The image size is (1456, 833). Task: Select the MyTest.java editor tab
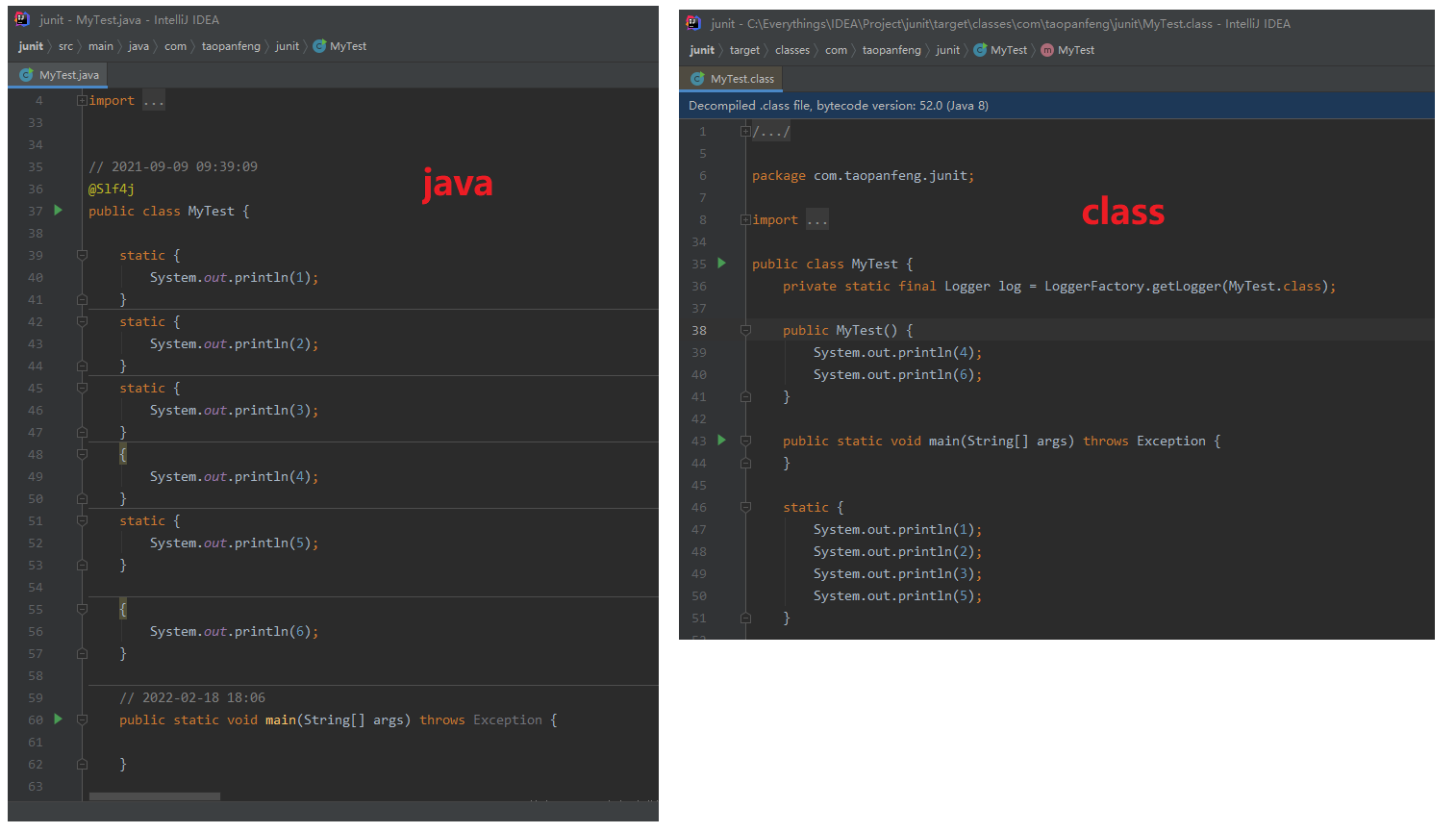[59, 75]
